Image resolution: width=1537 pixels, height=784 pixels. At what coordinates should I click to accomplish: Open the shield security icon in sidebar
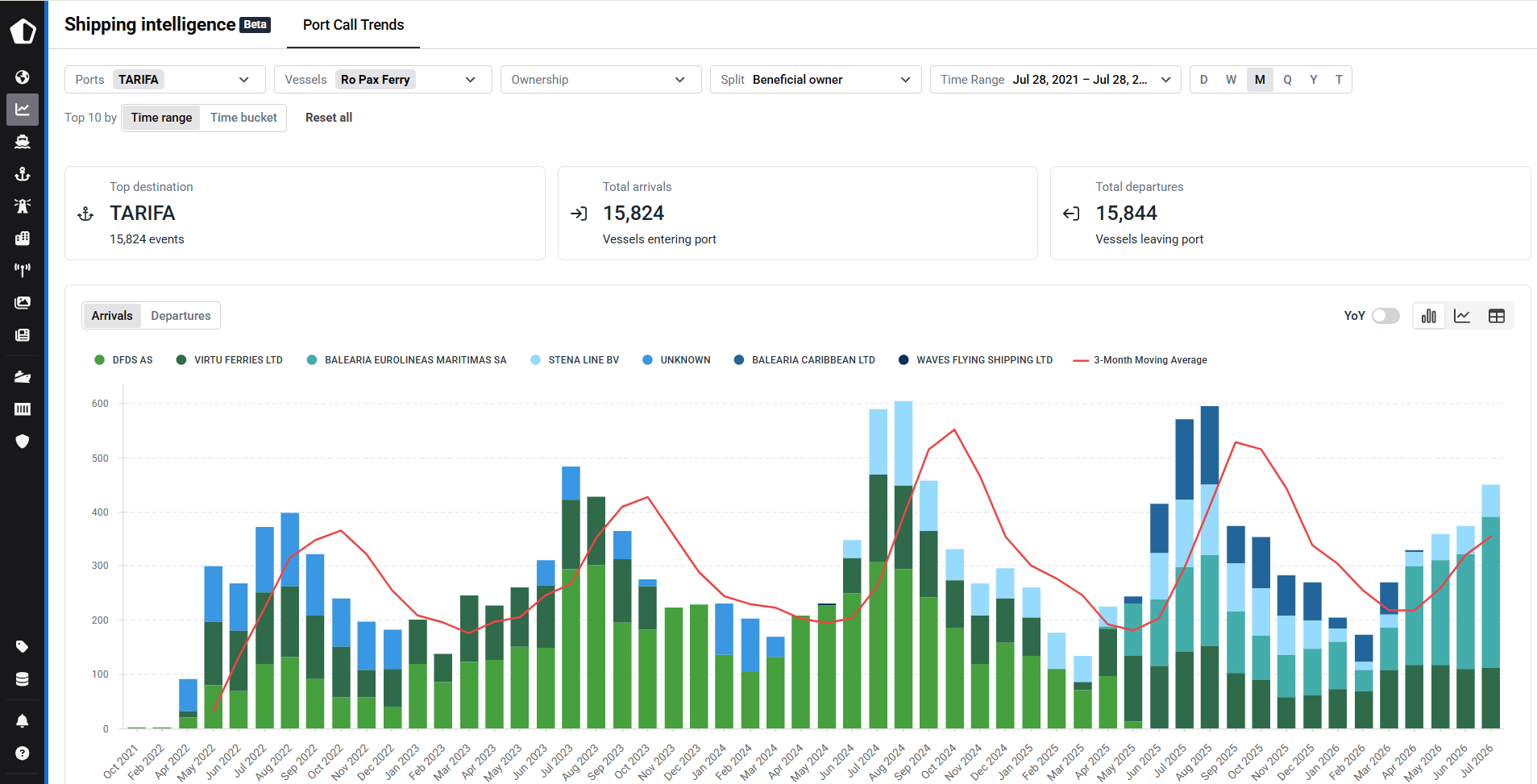[x=23, y=442]
